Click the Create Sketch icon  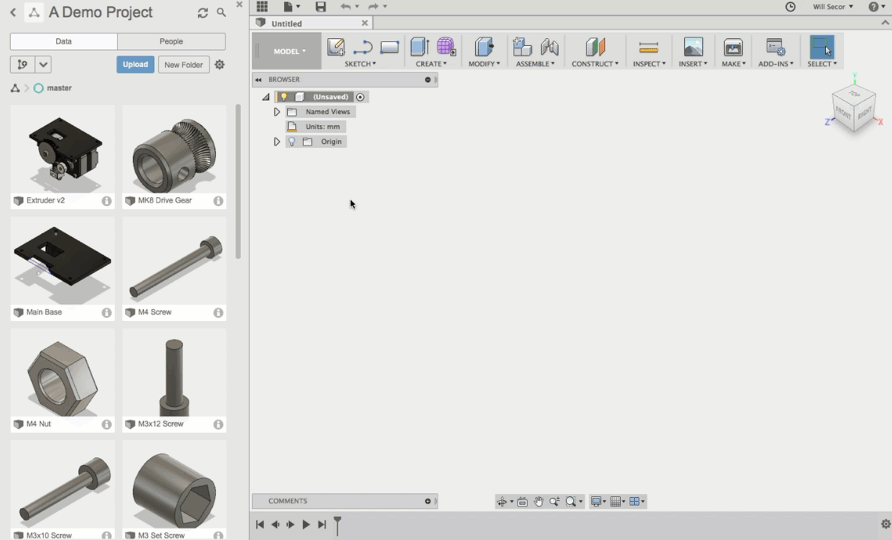pos(336,47)
